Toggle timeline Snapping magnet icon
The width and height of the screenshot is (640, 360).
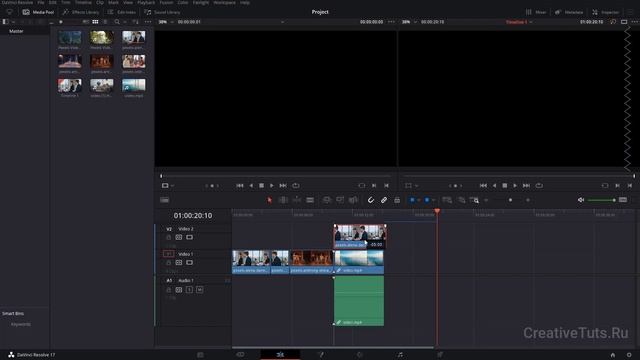tap(371, 200)
